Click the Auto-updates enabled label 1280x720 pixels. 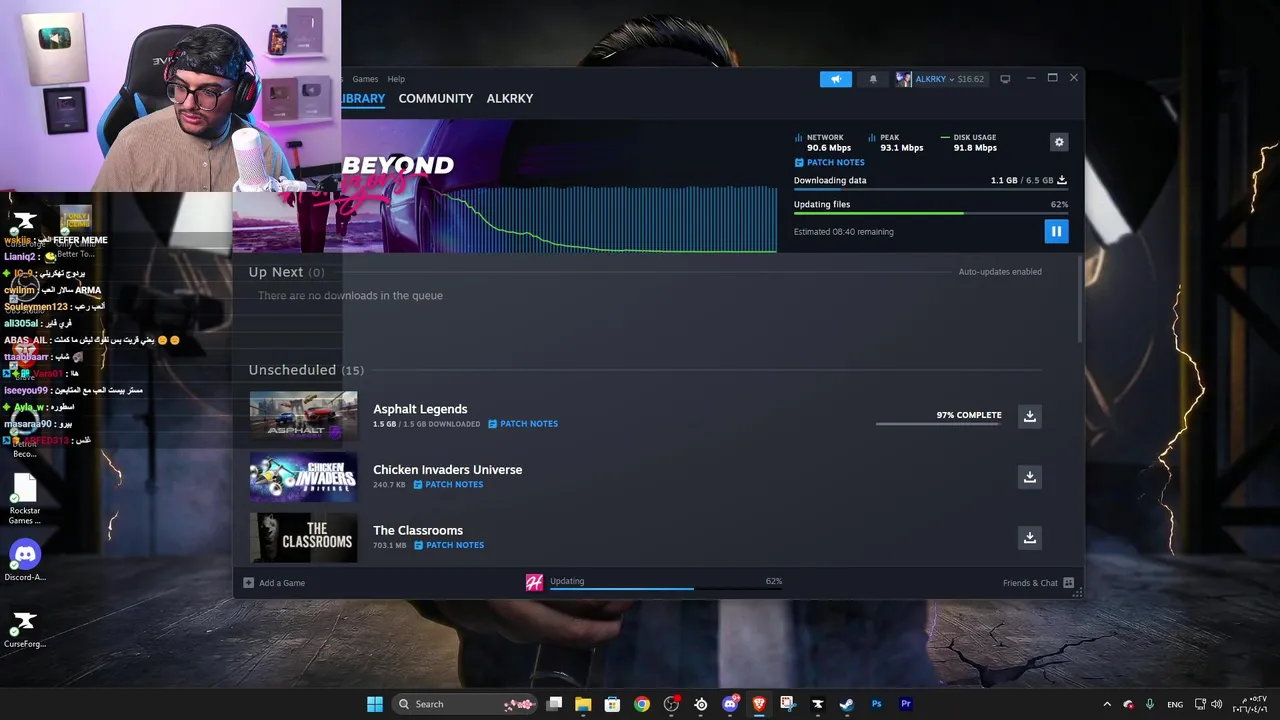click(1000, 272)
